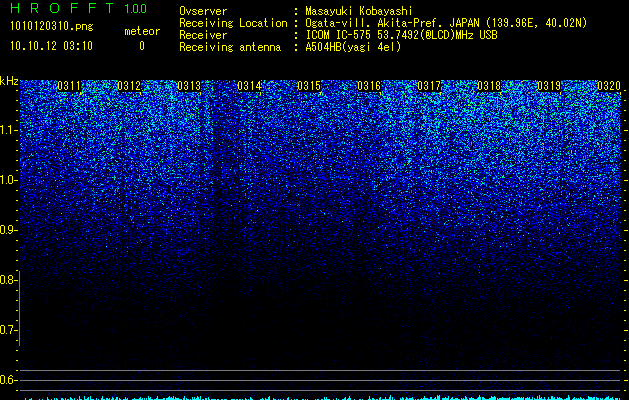
Task: Click the Ovserver label
Action: 203,11
